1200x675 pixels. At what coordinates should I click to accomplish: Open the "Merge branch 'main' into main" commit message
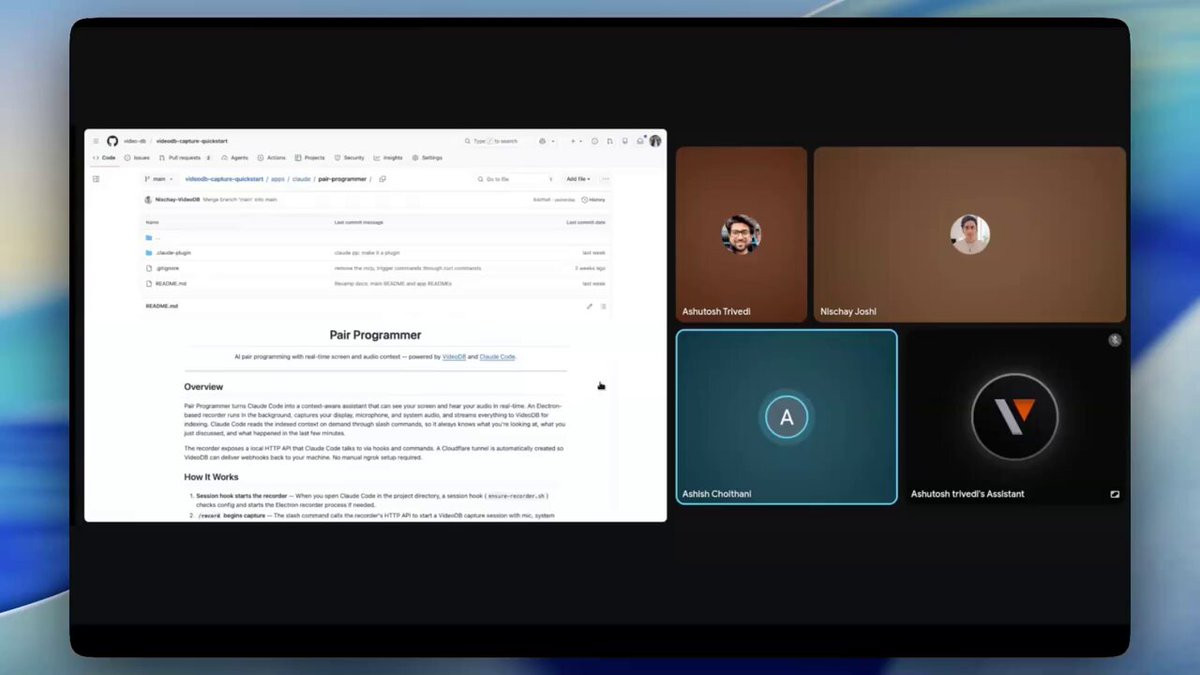tap(240, 200)
